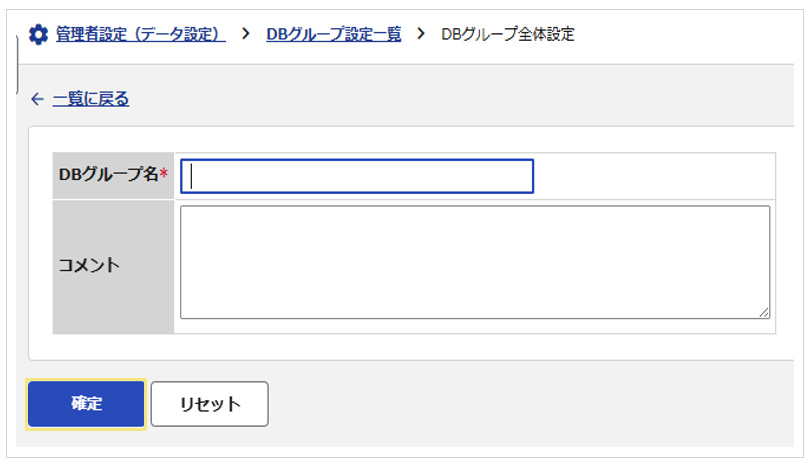
Task: Click empty gray area beside リセット
Action: click(x=530, y=404)
